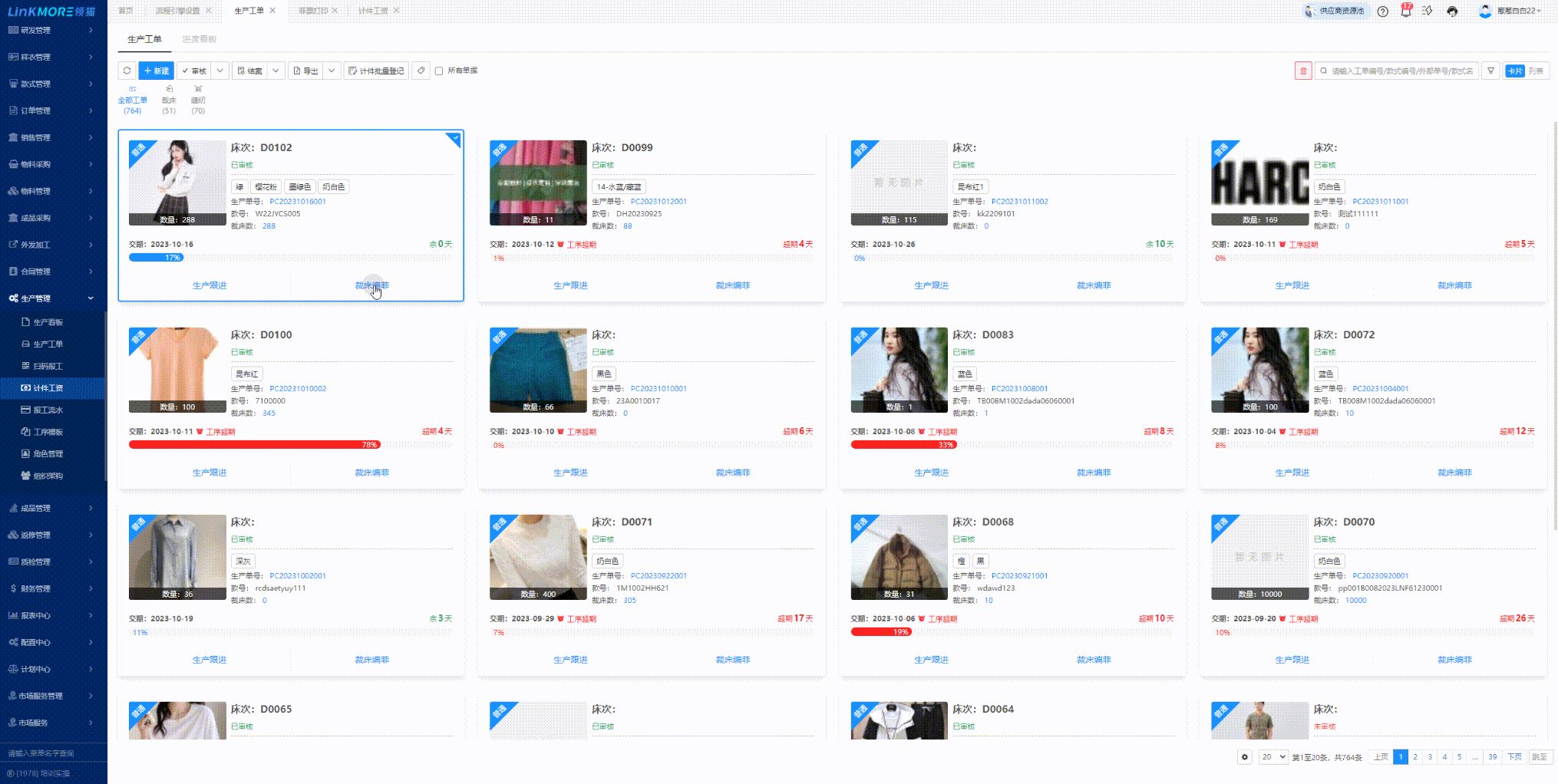Viewport: 1558px width, 784px height.
Task: Open the 结案 dropdown arrow
Action: (276, 71)
